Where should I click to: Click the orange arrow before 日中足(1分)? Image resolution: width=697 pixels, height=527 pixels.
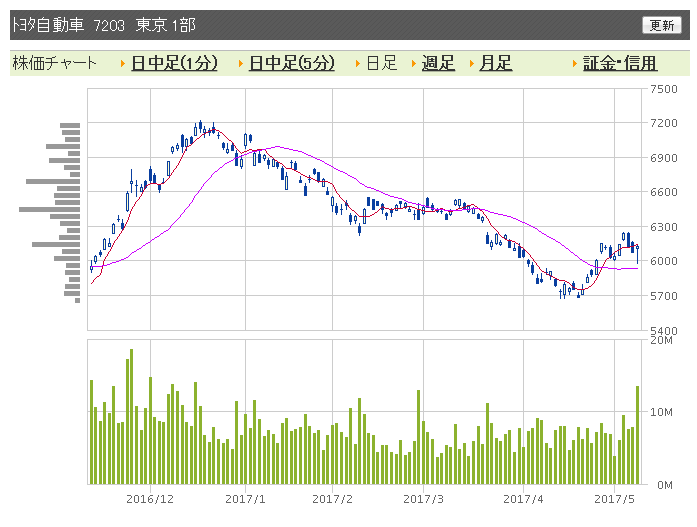coord(123,64)
